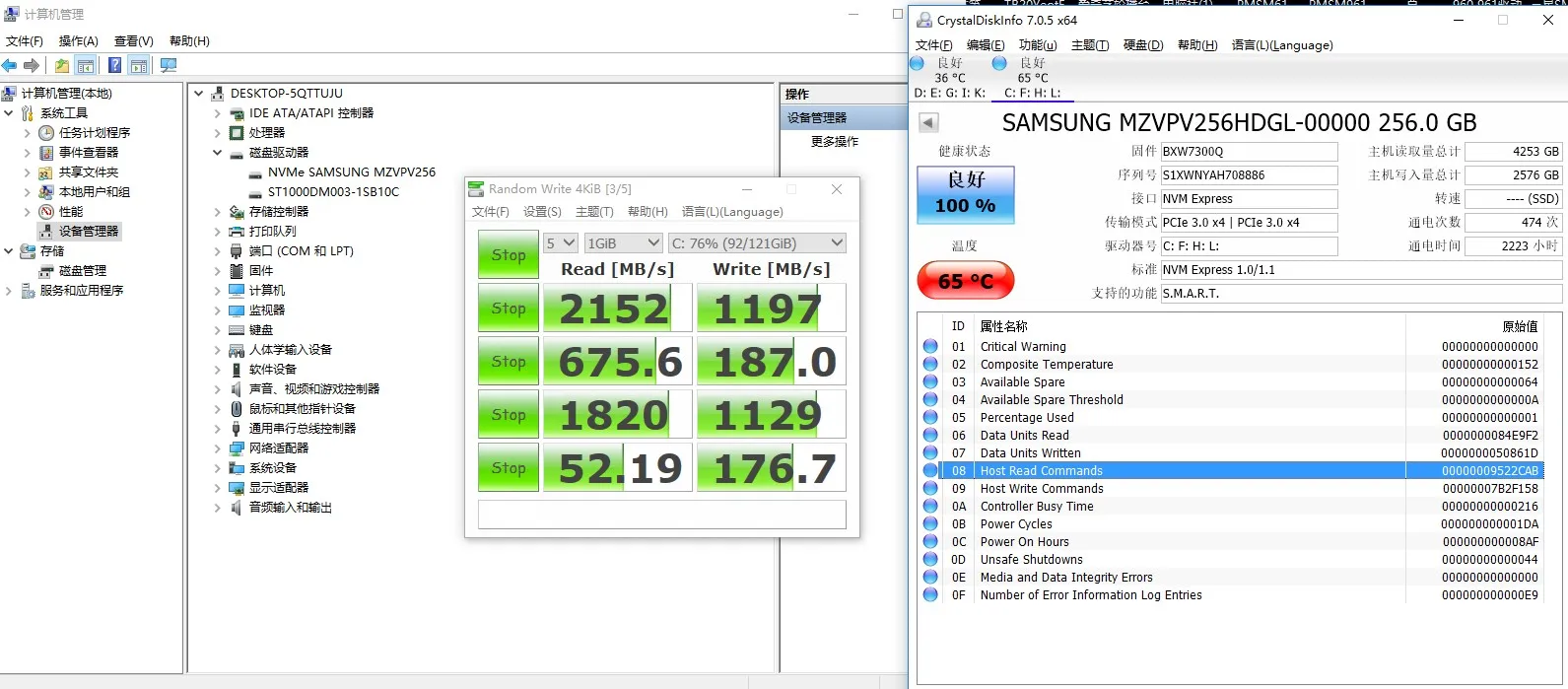Collapse the 磁盘驱动器 tree node
This screenshot has height=689, width=1568.
click(x=218, y=152)
